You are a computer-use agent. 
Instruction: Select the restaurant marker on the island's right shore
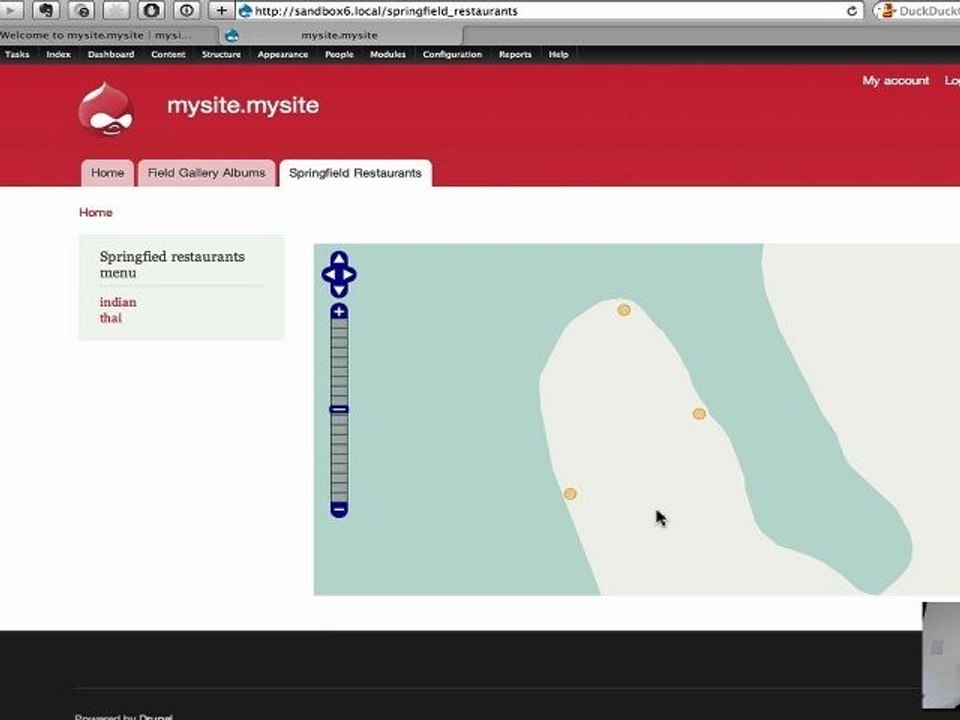pos(699,414)
